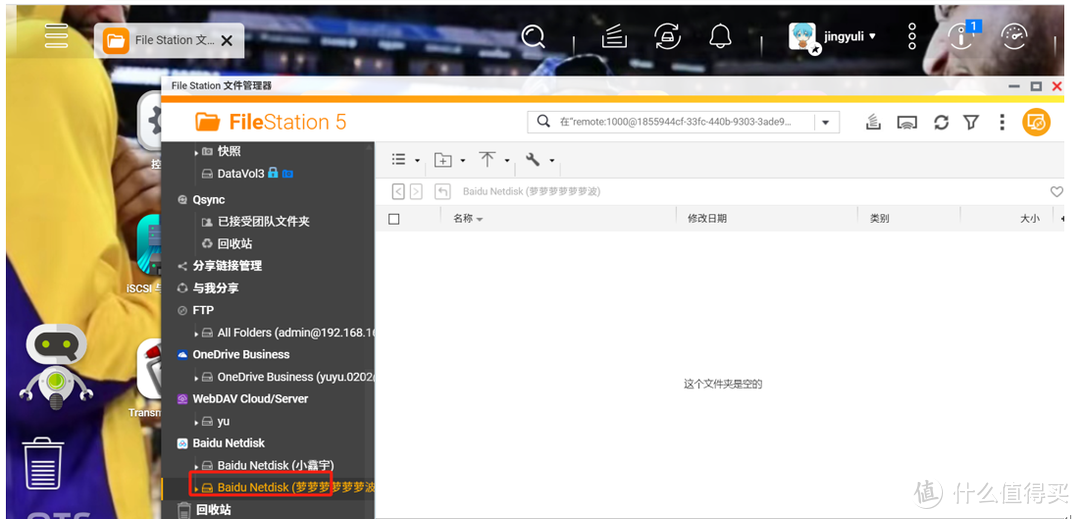Open external devices icon in QTS top bar
This screenshot has height=519, width=1080.
(667, 36)
